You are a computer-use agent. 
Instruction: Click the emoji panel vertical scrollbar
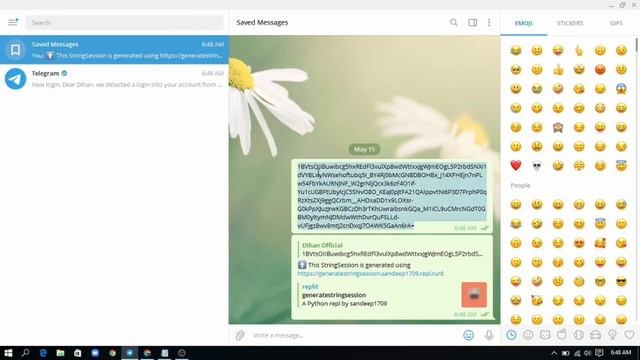pos(636,45)
